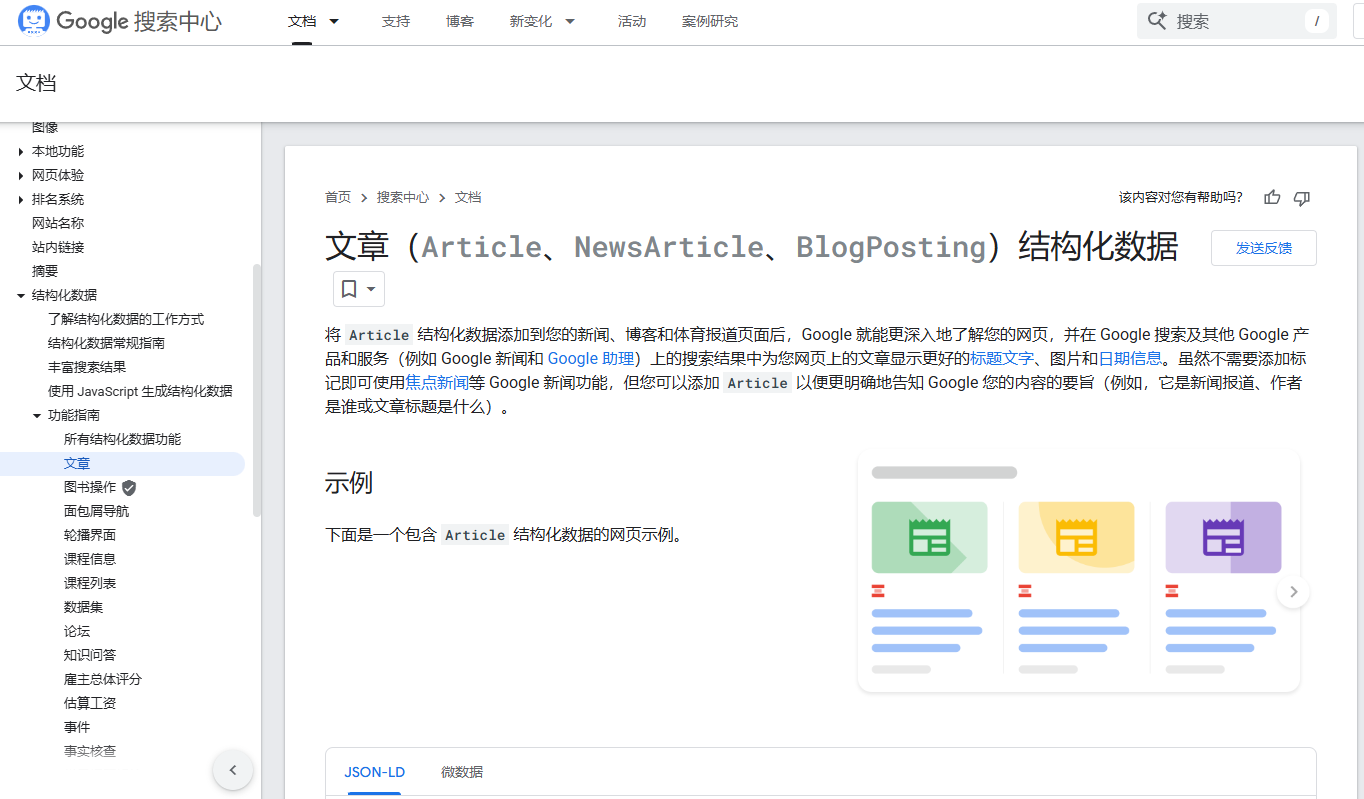Open 课程列表 sidebar item
The image size is (1364, 799).
coord(90,584)
